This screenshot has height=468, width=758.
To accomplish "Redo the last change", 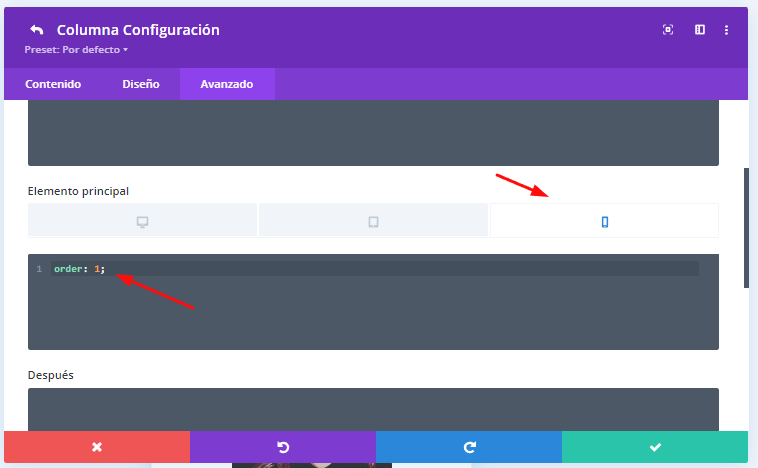I will coord(469,447).
